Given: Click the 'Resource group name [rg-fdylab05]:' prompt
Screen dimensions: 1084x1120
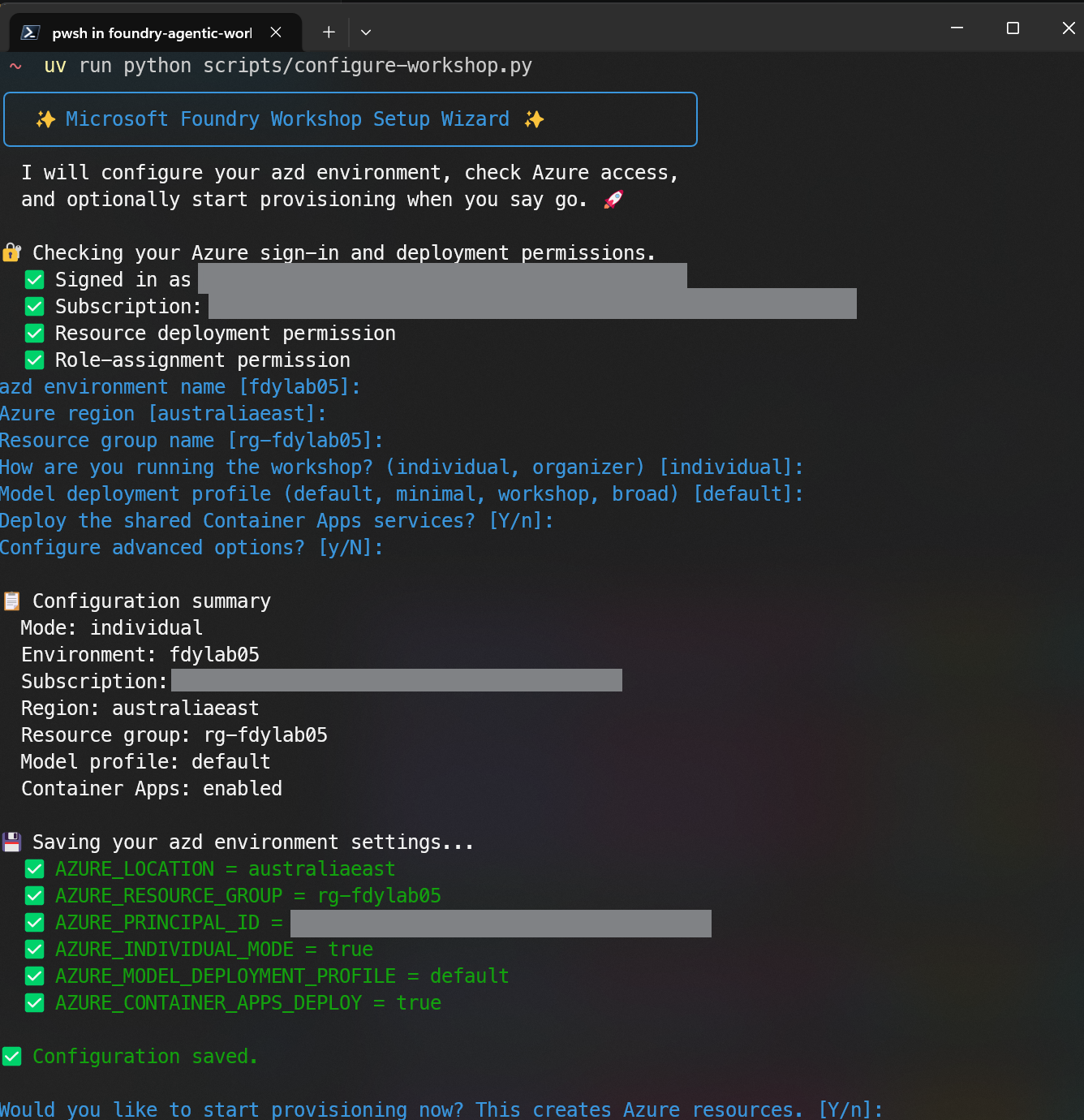Looking at the screenshot, I should tap(191, 441).
